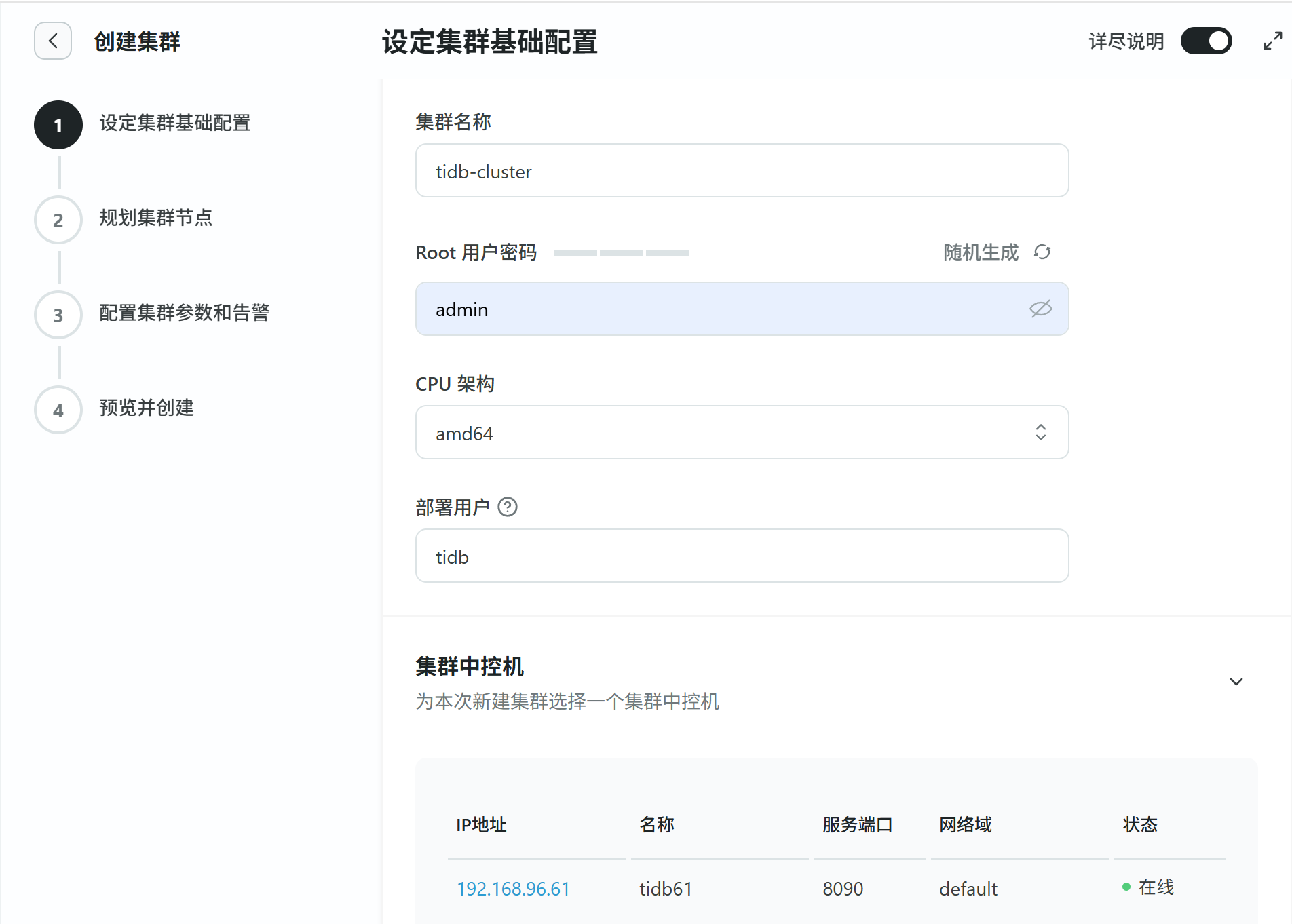Viewport: 1292px width, 924px height.
Task: Click the 192.168.96.61 IP link
Action: click(513, 889)
